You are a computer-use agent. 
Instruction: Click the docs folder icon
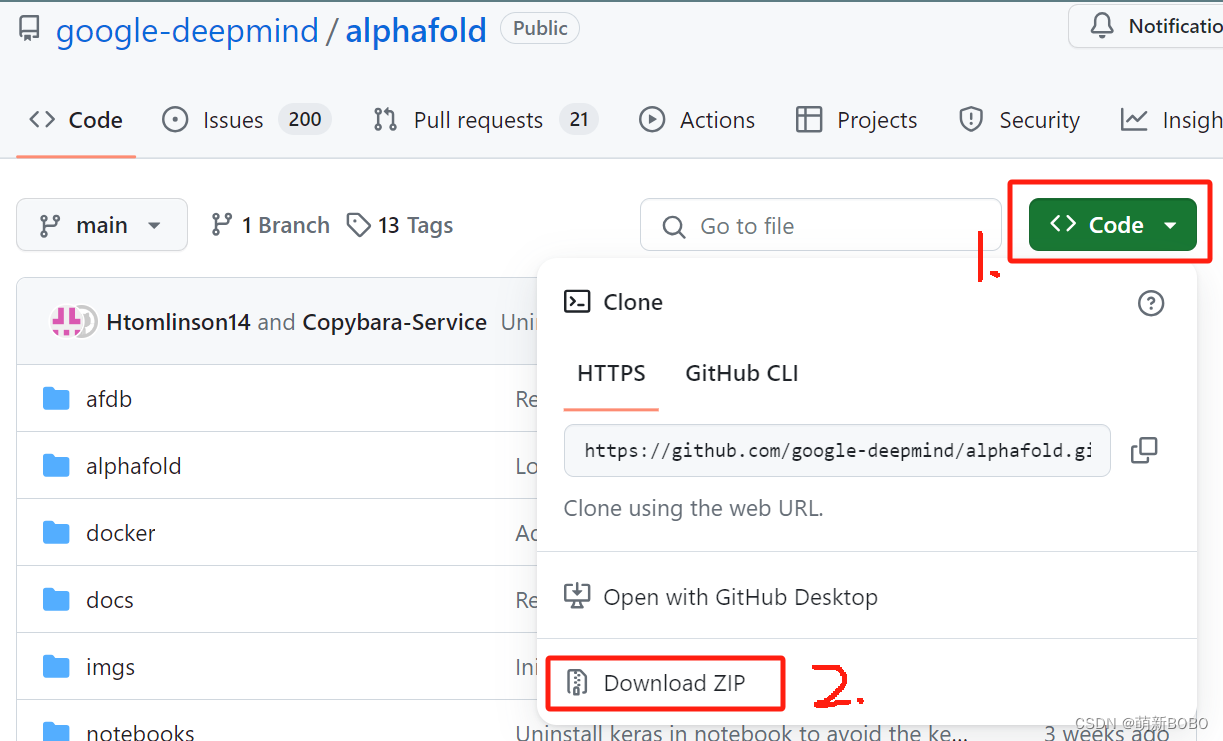tap(57, 600)
